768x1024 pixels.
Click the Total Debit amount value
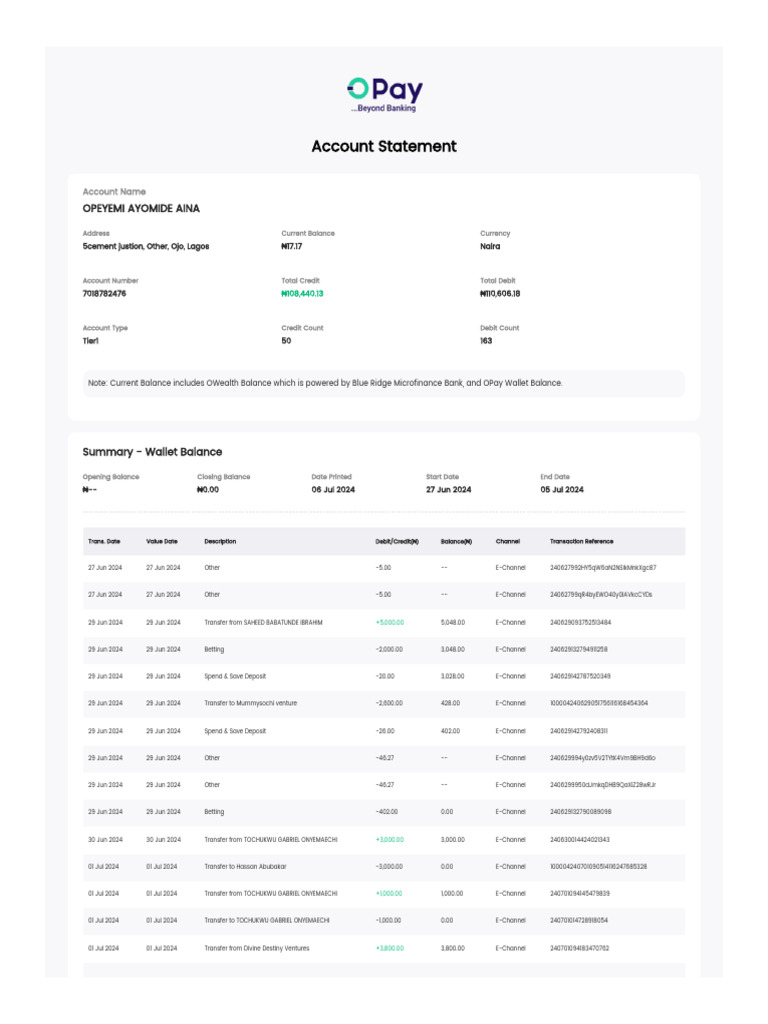[x=500, y=294]
